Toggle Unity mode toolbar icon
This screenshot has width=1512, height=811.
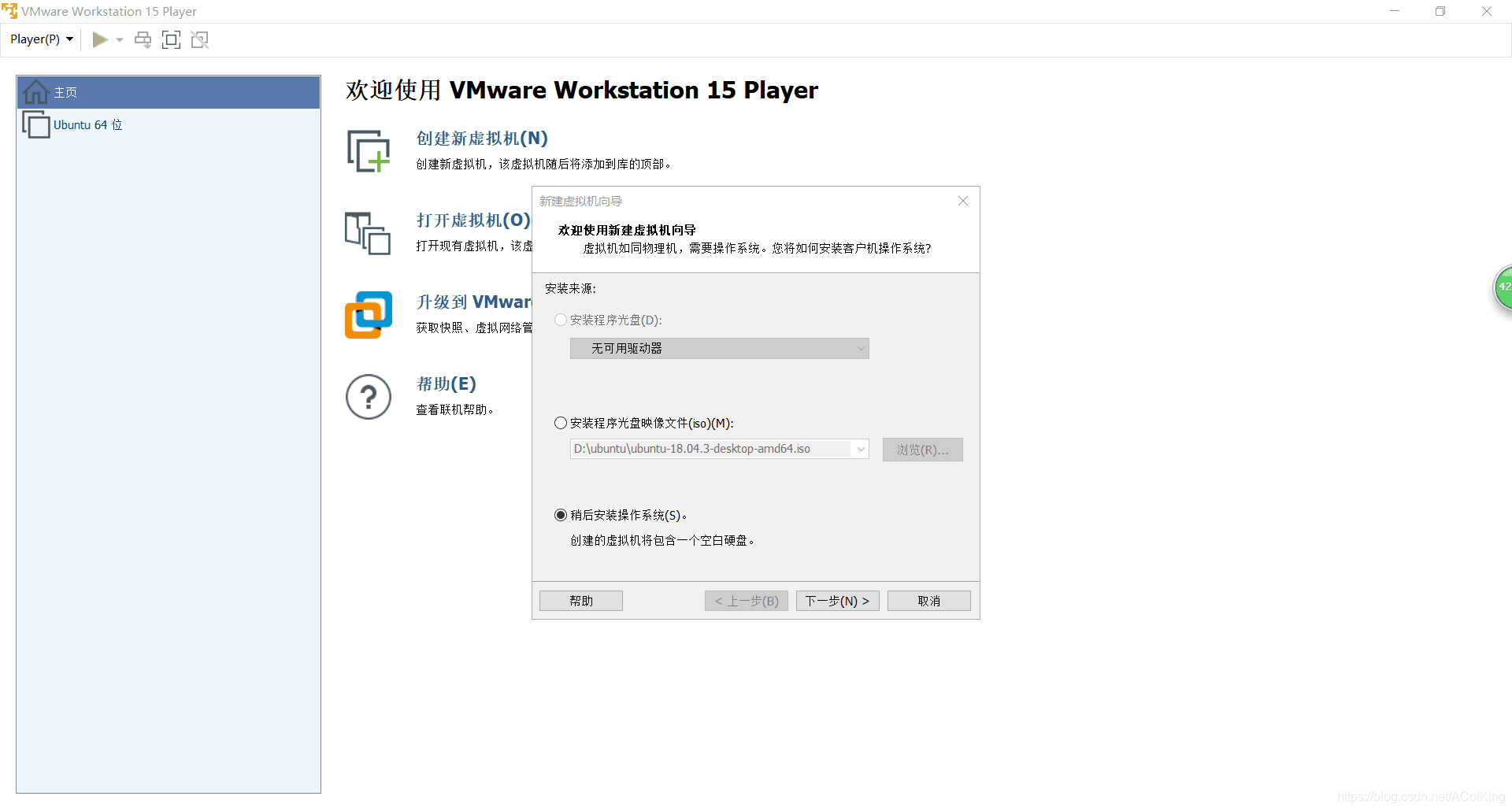[x=200, y=39]
